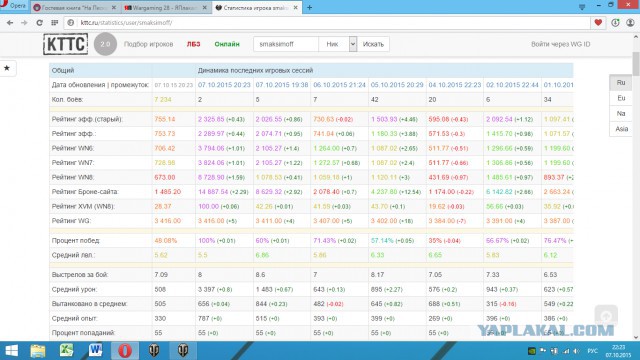Viewport: 640px width, 360px height.
Task: Select the Na region tab
Action: pyautogui.click(x=621, y=113)
